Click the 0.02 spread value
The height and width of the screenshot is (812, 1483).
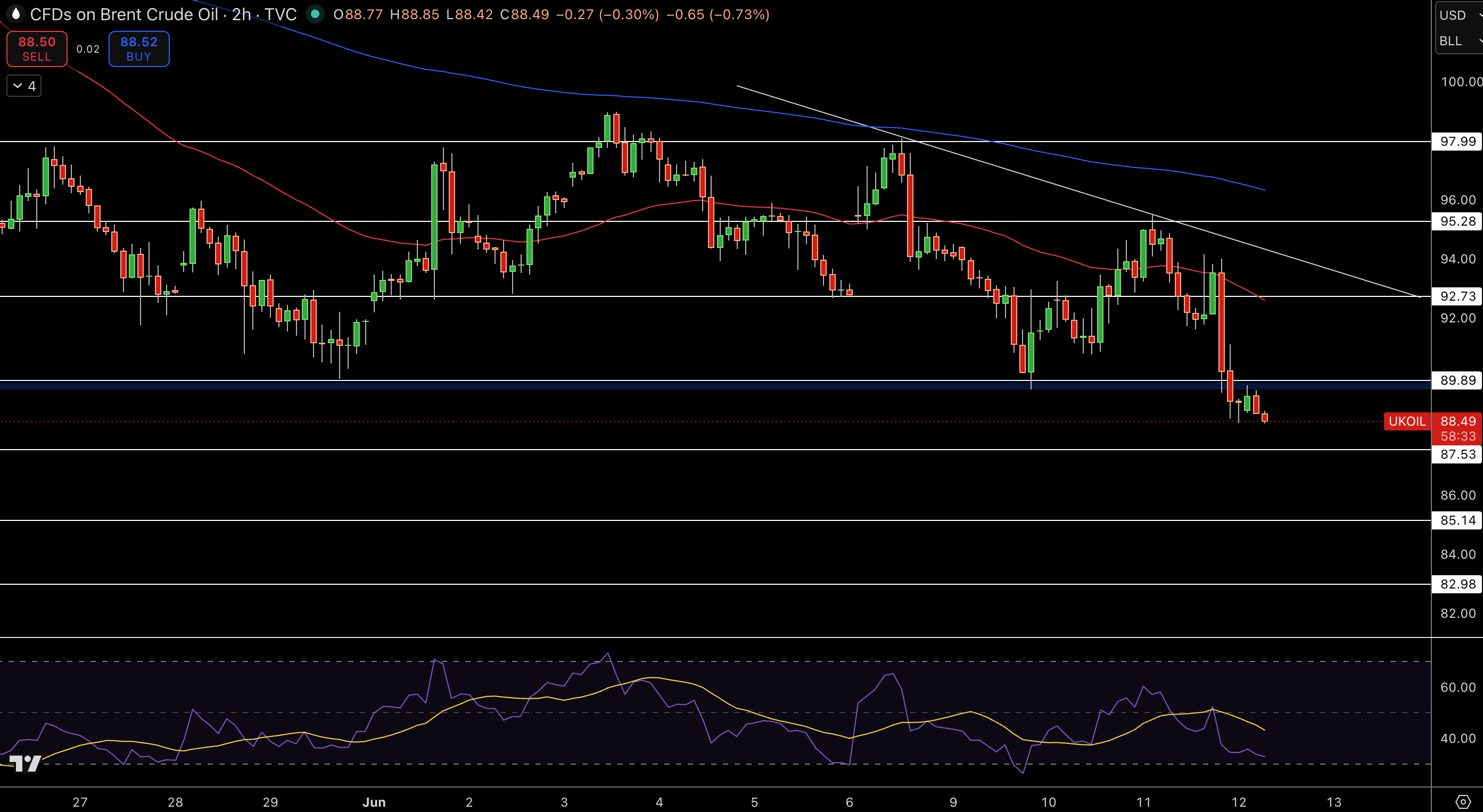click(x=88, y=49)
